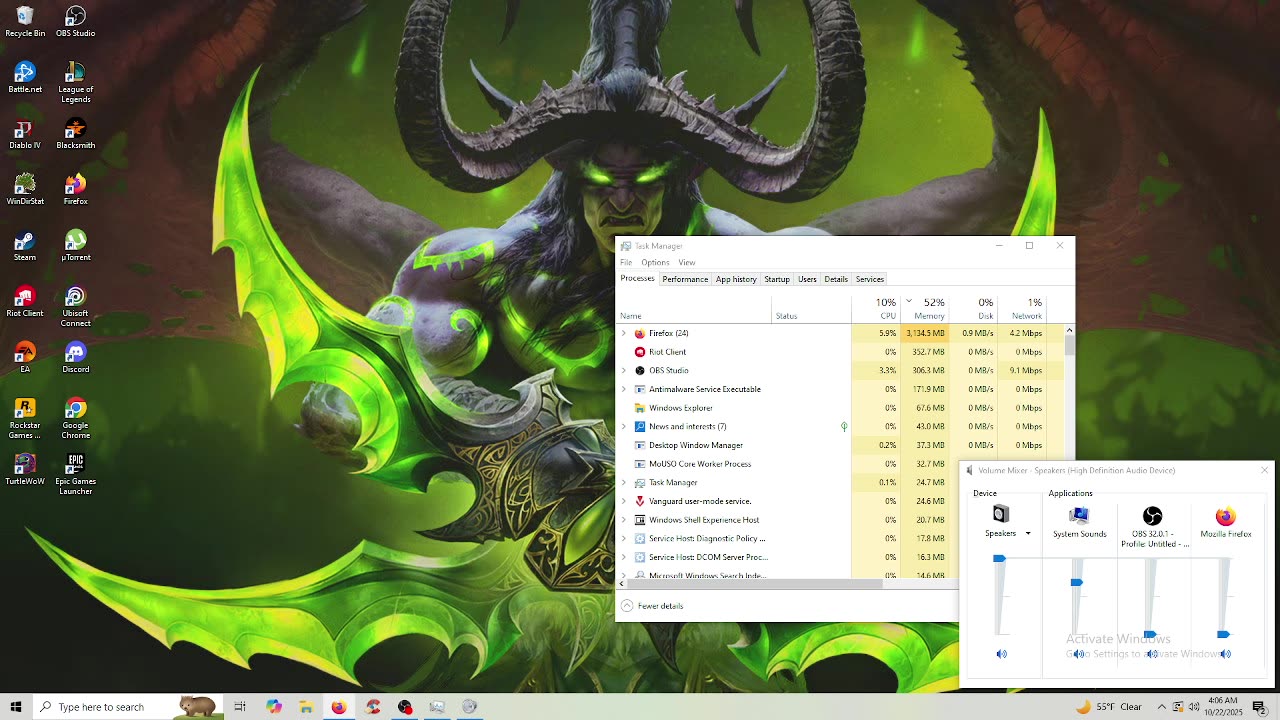The height and width of the screenshot is (720, 1280).
Task: Expand the Task Manager process row
Action: [624, 482]
